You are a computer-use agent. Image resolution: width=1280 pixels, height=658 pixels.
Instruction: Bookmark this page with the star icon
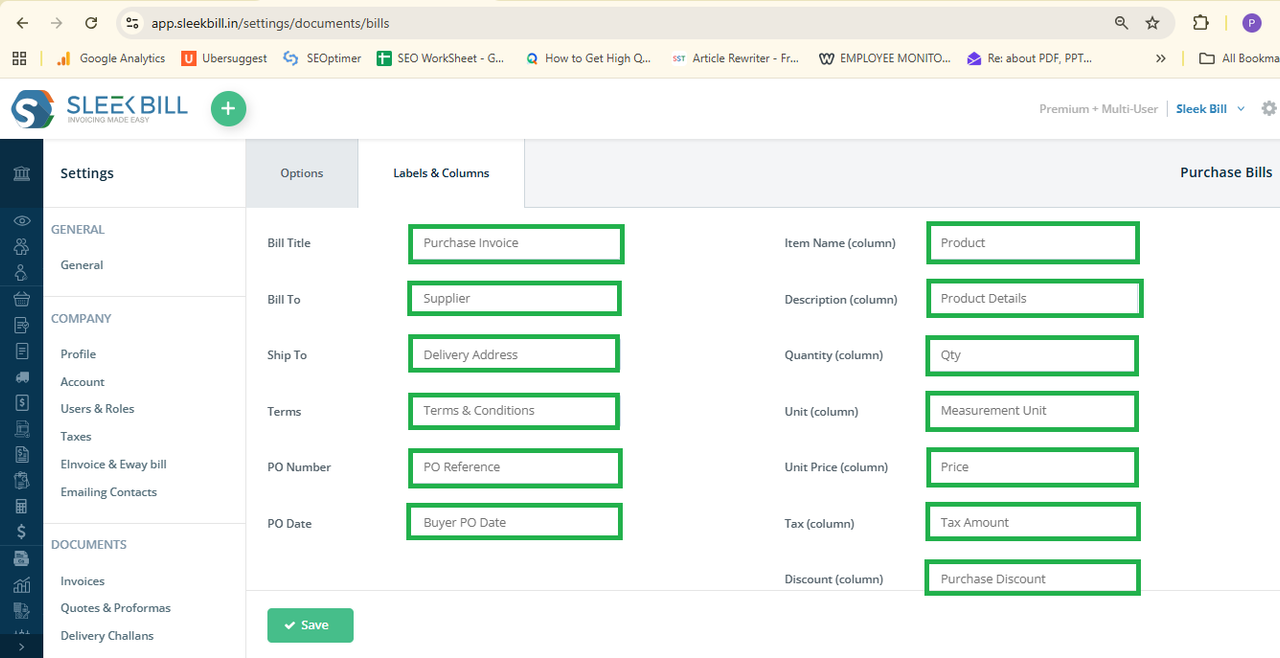(x=1152, y=22)
